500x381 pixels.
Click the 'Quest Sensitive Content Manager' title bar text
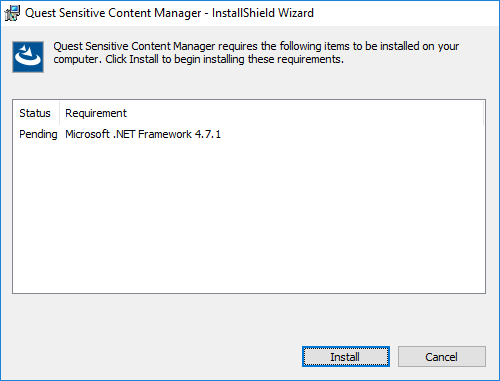(113, 13)
